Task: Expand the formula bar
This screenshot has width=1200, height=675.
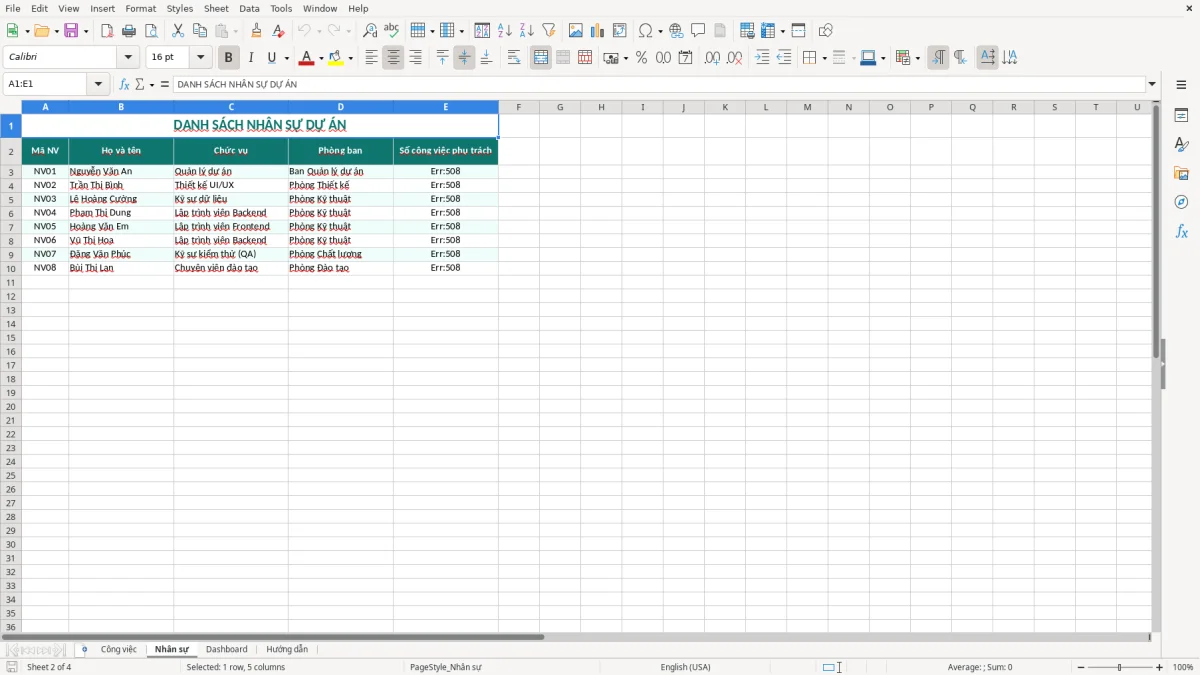Action: point(1152,84)
